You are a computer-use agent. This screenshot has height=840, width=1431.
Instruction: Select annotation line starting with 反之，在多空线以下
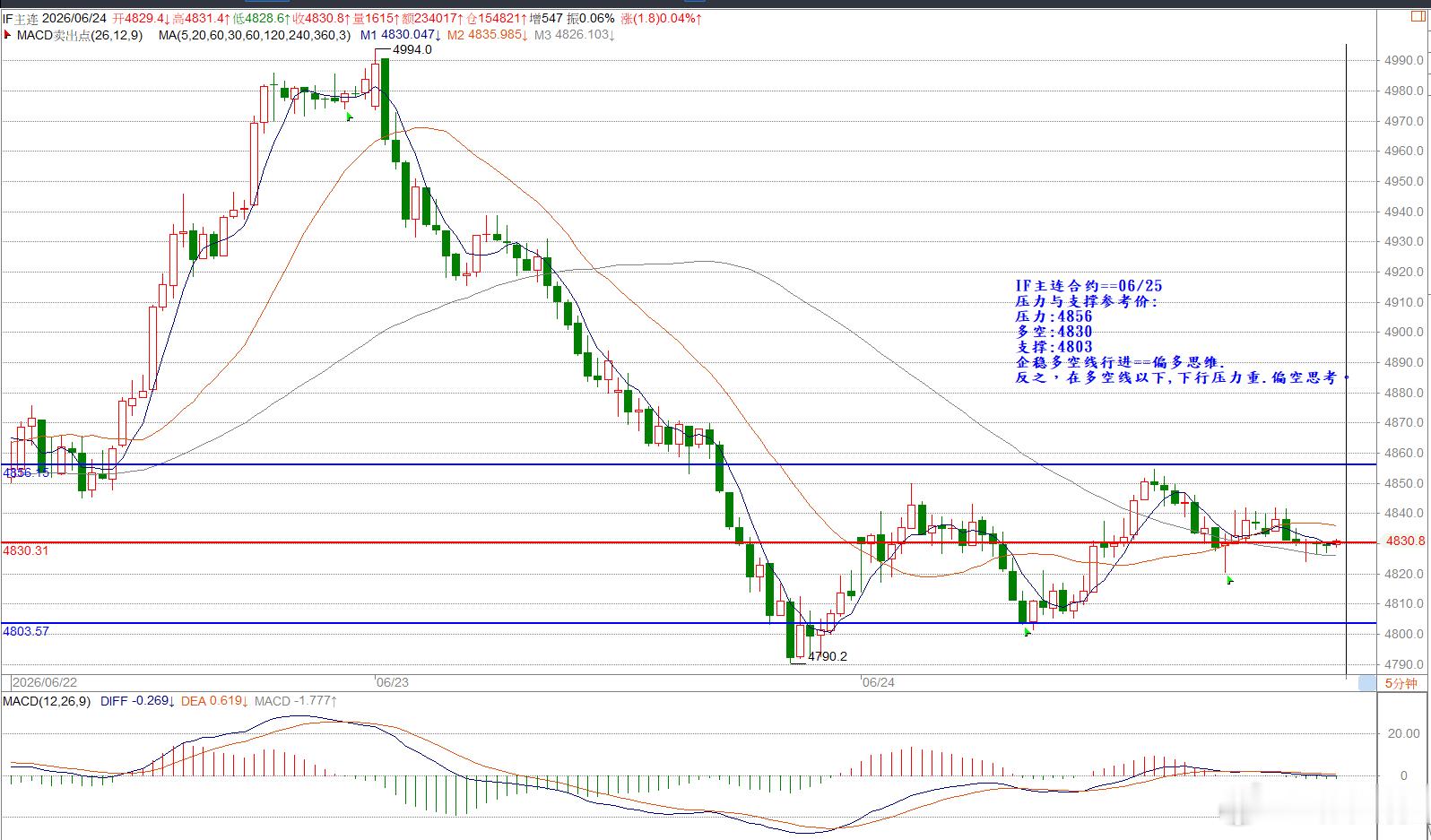pos(1183,378)
